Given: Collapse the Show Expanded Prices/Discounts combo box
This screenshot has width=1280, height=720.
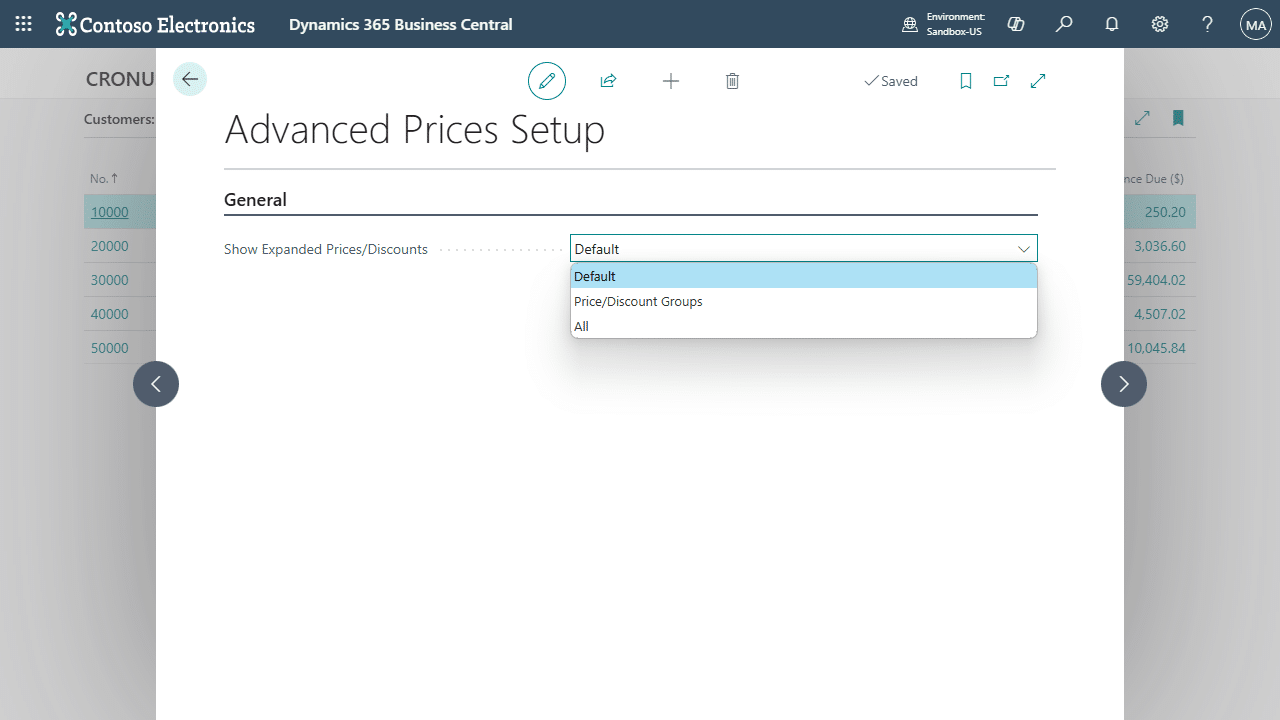Looking at the screenshot, I should tap(1024, 249).
